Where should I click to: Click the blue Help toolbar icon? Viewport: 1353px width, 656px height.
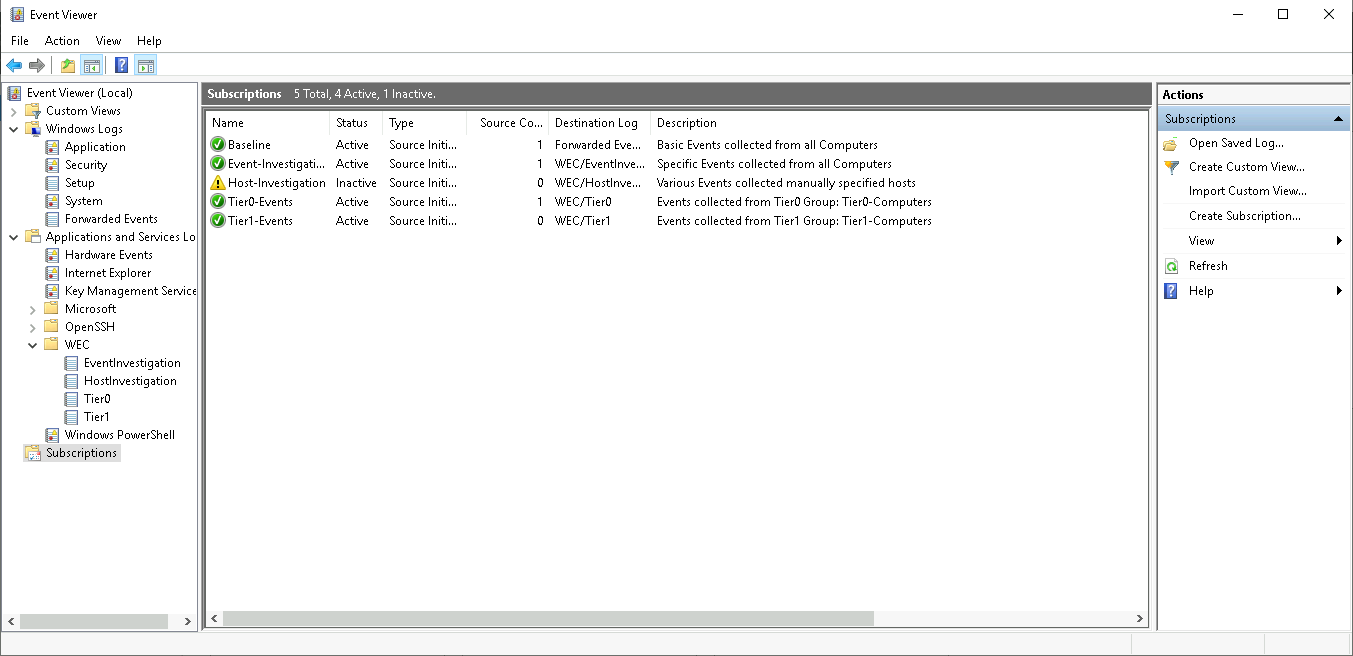(121, 66)
